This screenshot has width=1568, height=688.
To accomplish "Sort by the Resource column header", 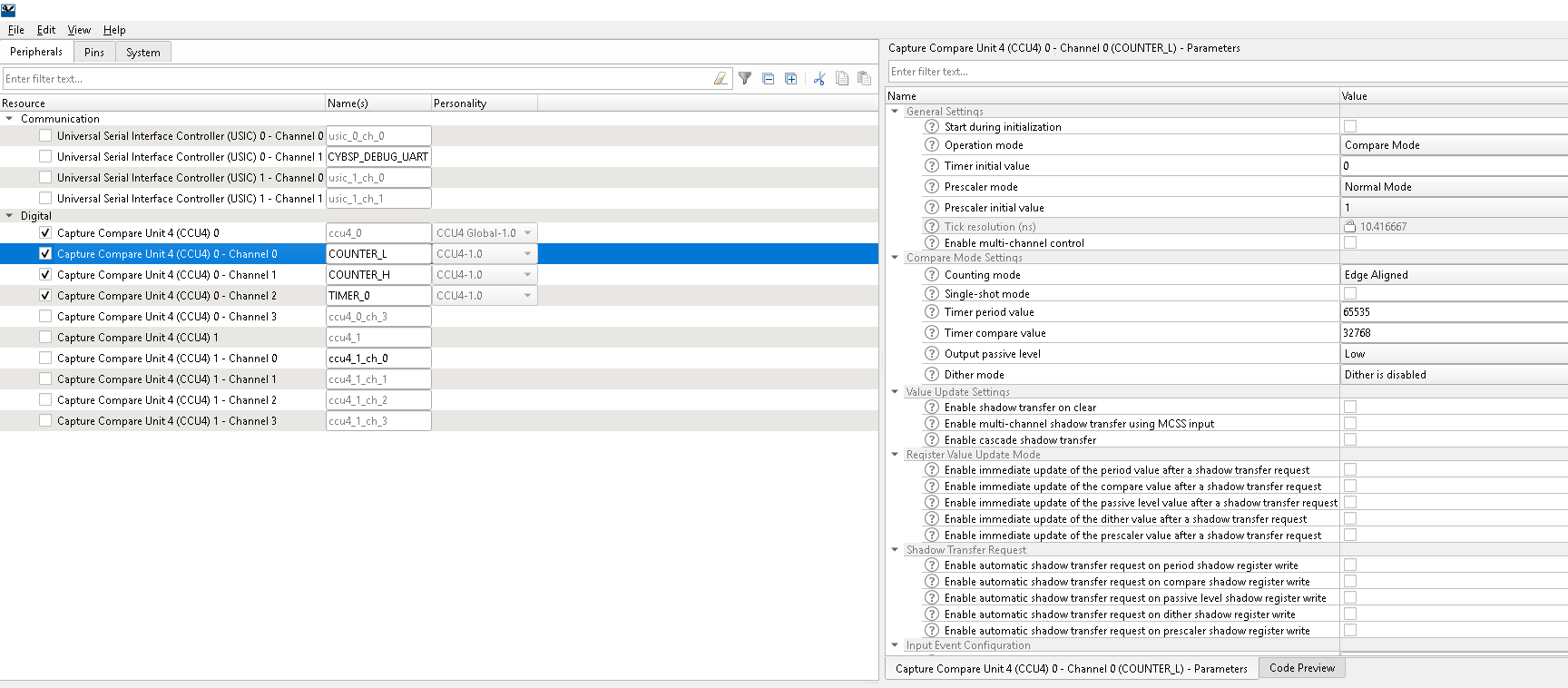I will click(162, 103).
